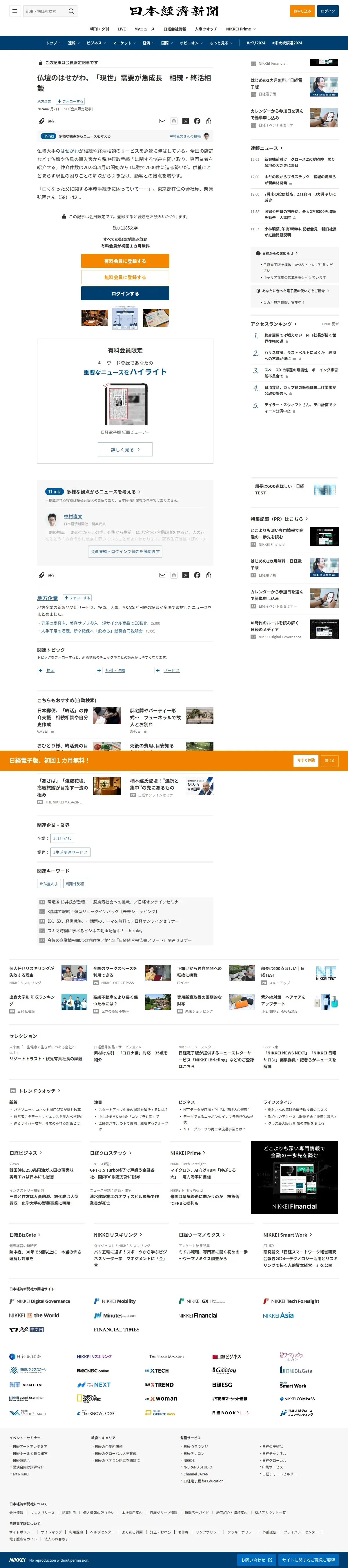
Task: Open the 日本経済新聞 masthead logo
Action: click(x=174, y=11)
